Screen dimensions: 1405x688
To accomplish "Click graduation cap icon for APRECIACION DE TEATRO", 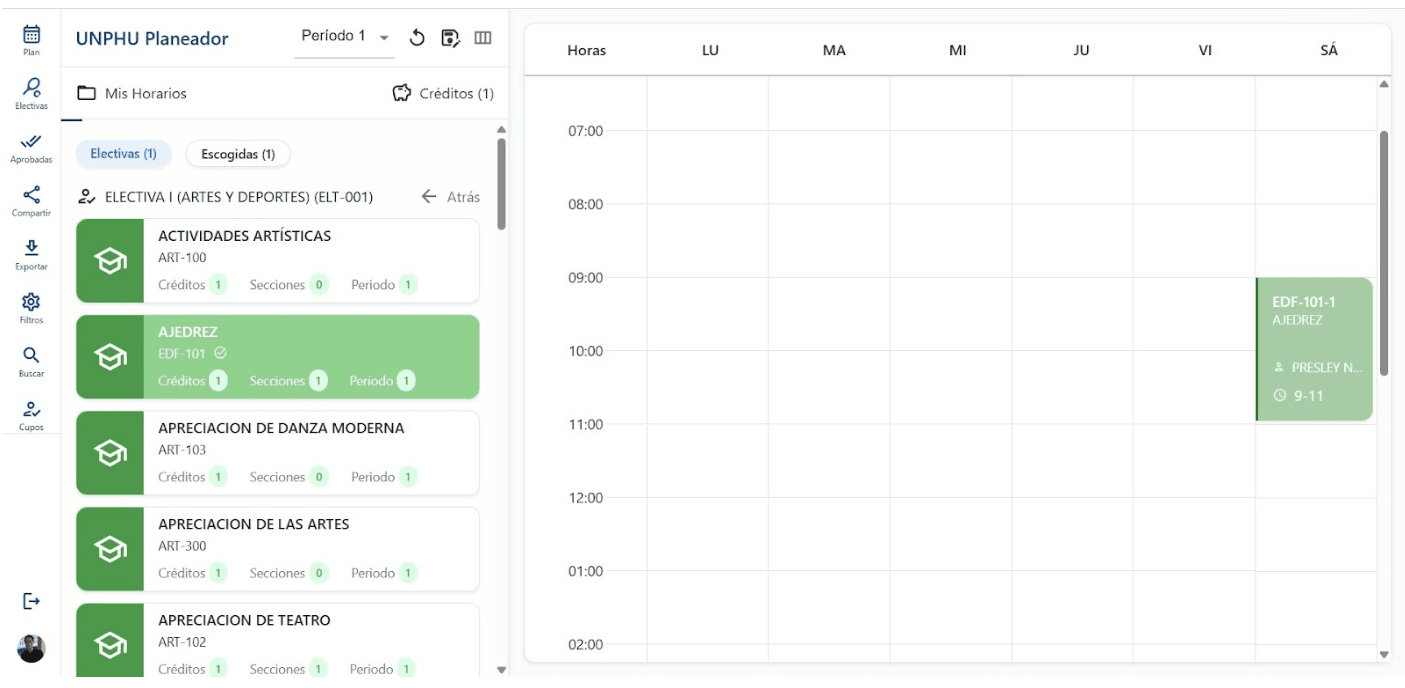I will click(110, 645).
